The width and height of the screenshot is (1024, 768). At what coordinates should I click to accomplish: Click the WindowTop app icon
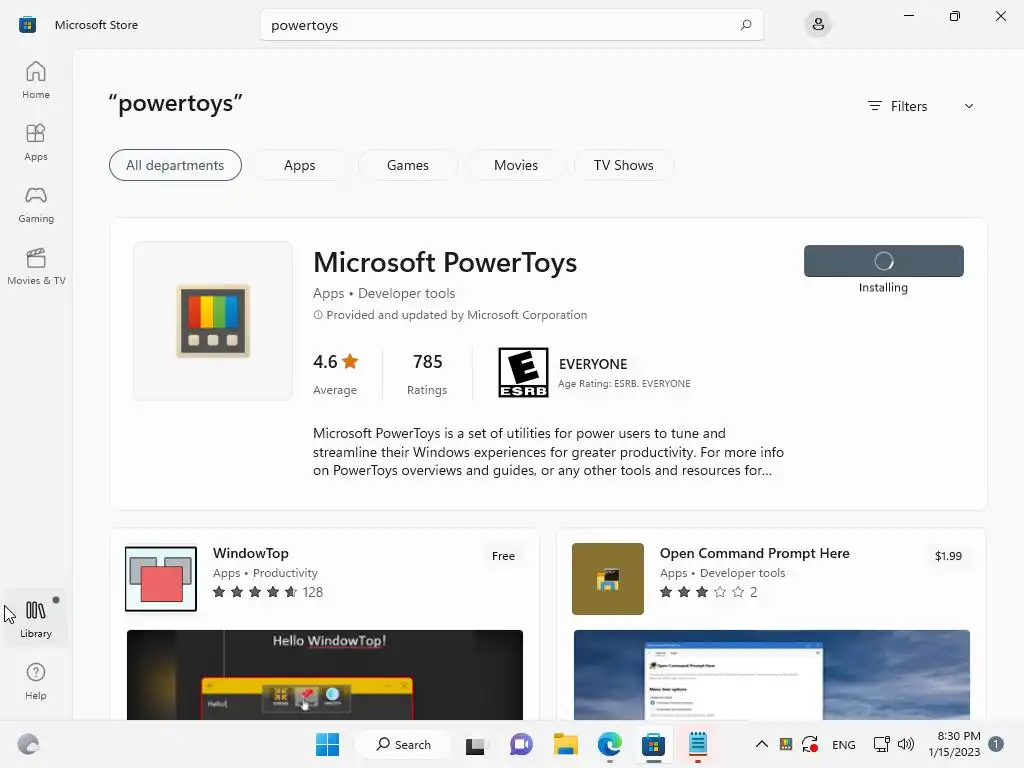tap(161, 579)
